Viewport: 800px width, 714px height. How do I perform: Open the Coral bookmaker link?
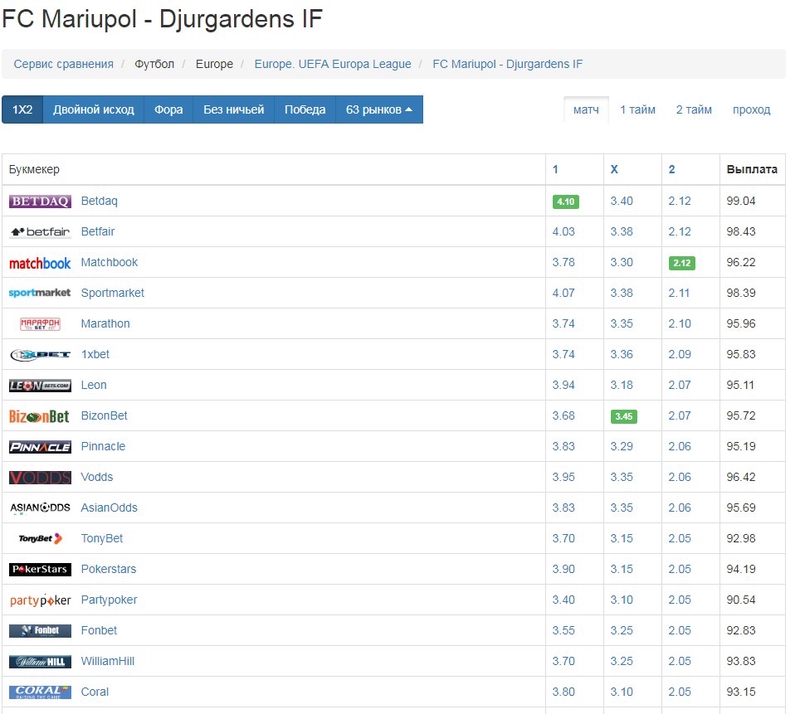94,692
